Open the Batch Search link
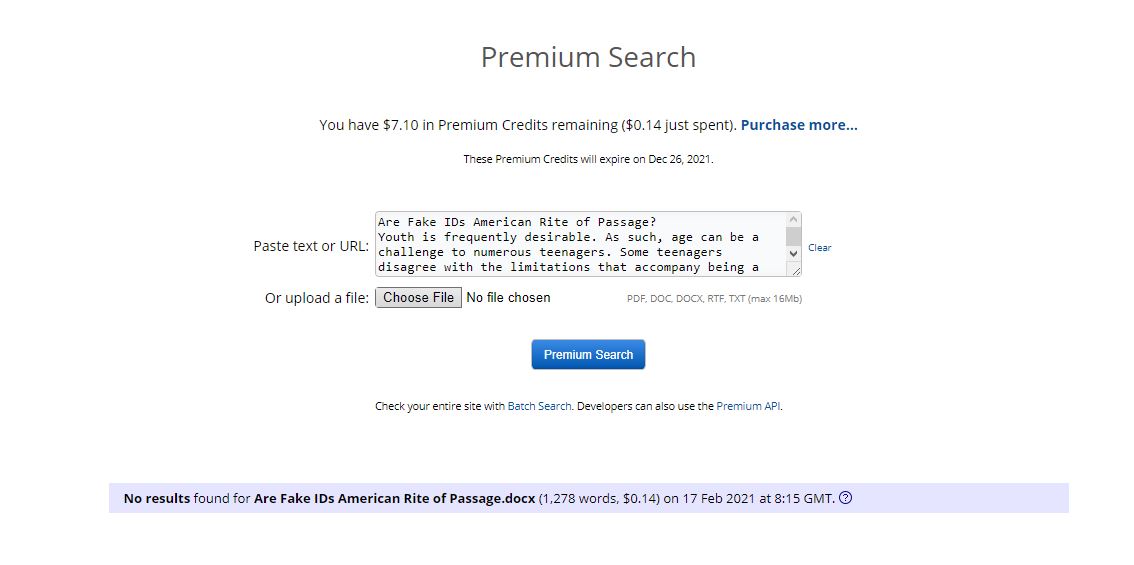 [x=540, y=407]
